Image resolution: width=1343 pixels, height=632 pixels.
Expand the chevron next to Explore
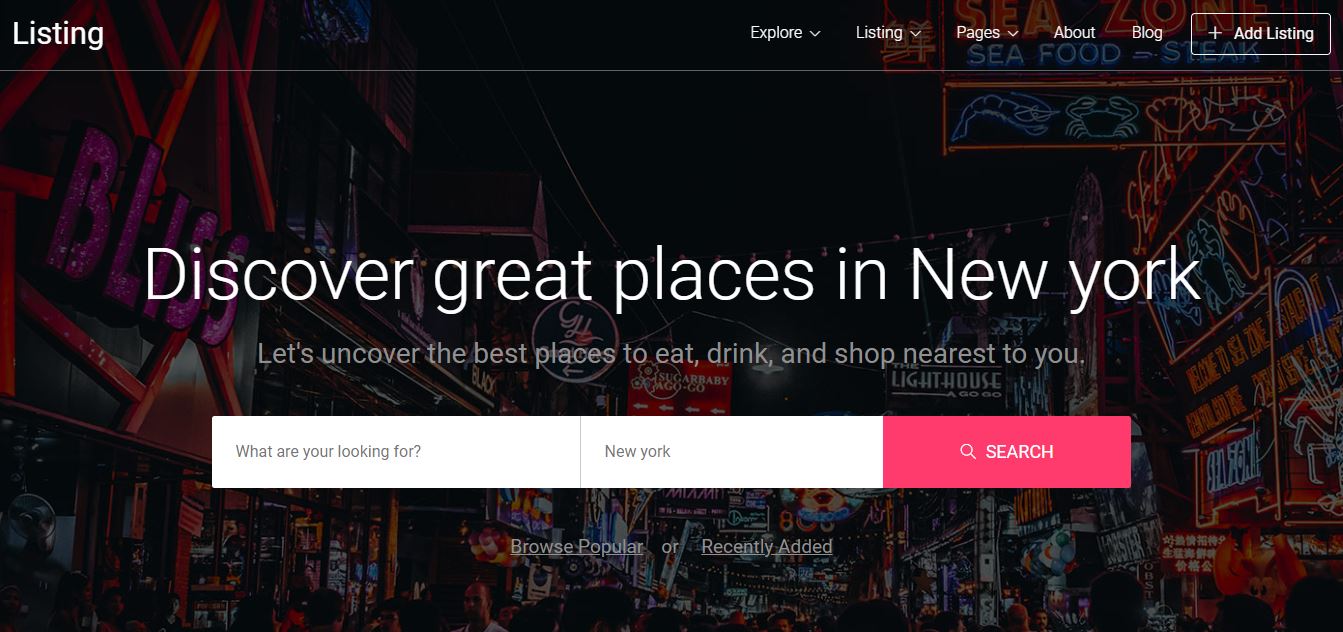click(815, 34)
